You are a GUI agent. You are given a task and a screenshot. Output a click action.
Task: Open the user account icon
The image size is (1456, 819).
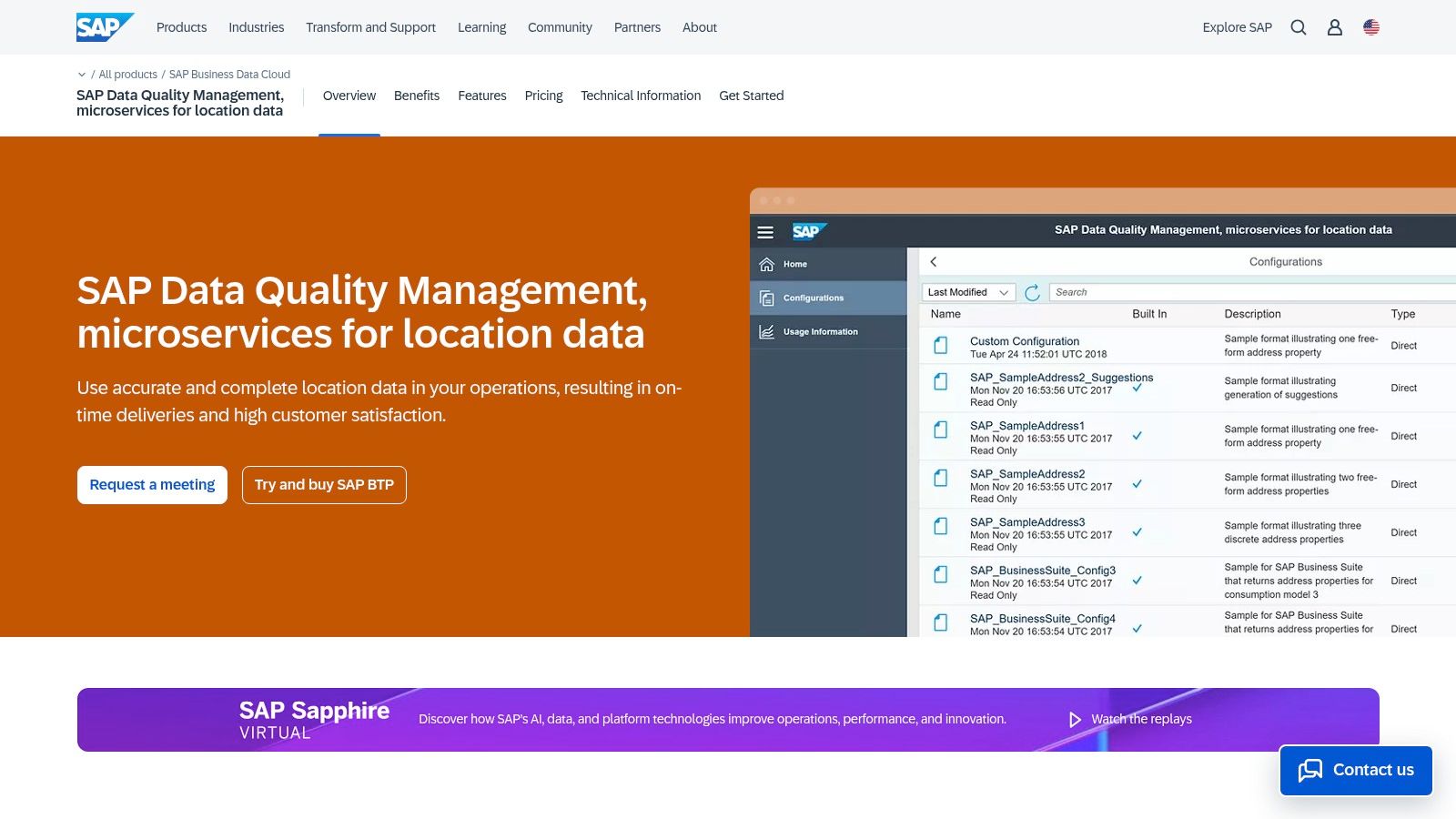1335,27
